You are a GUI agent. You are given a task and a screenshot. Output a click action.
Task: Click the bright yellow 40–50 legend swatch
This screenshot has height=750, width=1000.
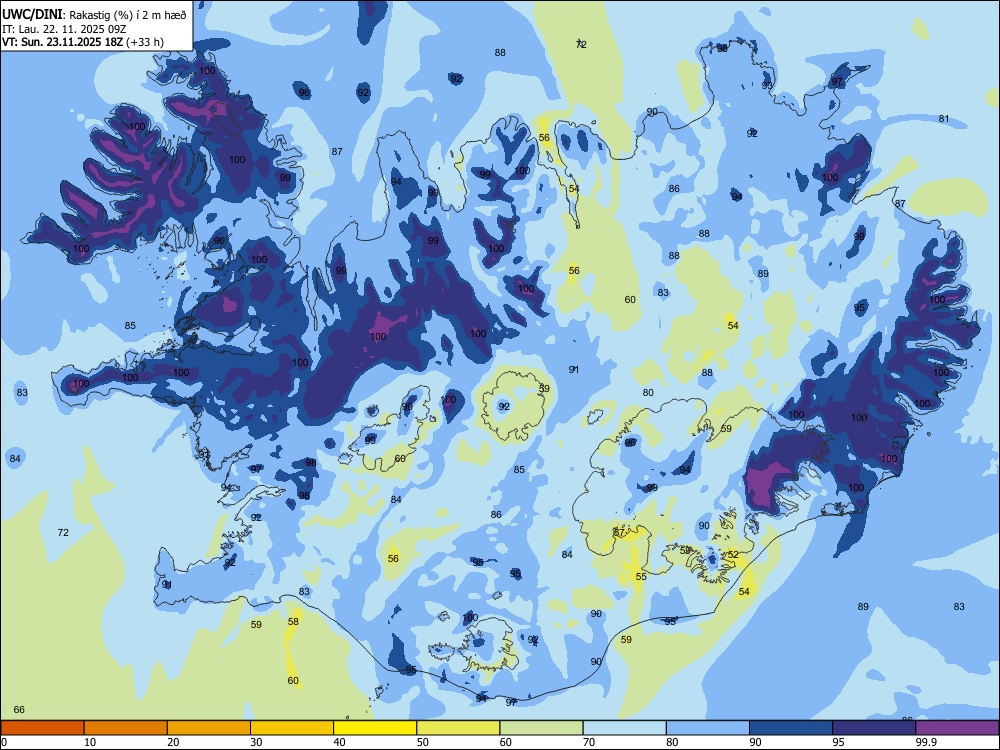[x=375, y=728]
